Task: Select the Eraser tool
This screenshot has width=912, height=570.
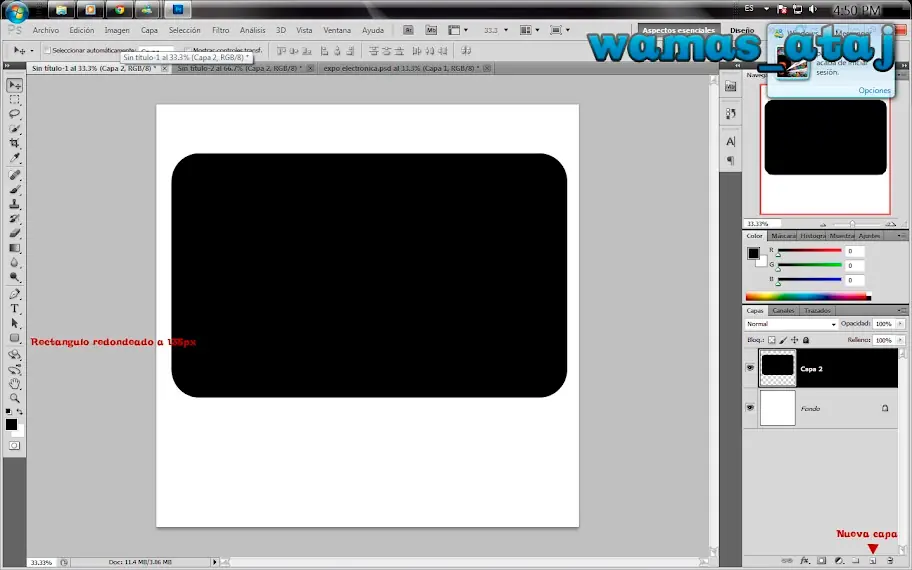Action: [15, 233]
